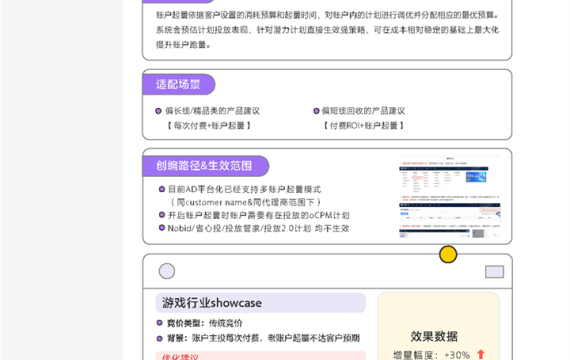Select the bullet before 背景 line
Image resolution: width=570 pixels, height=360 pixels.
click(x=159, y=338)
